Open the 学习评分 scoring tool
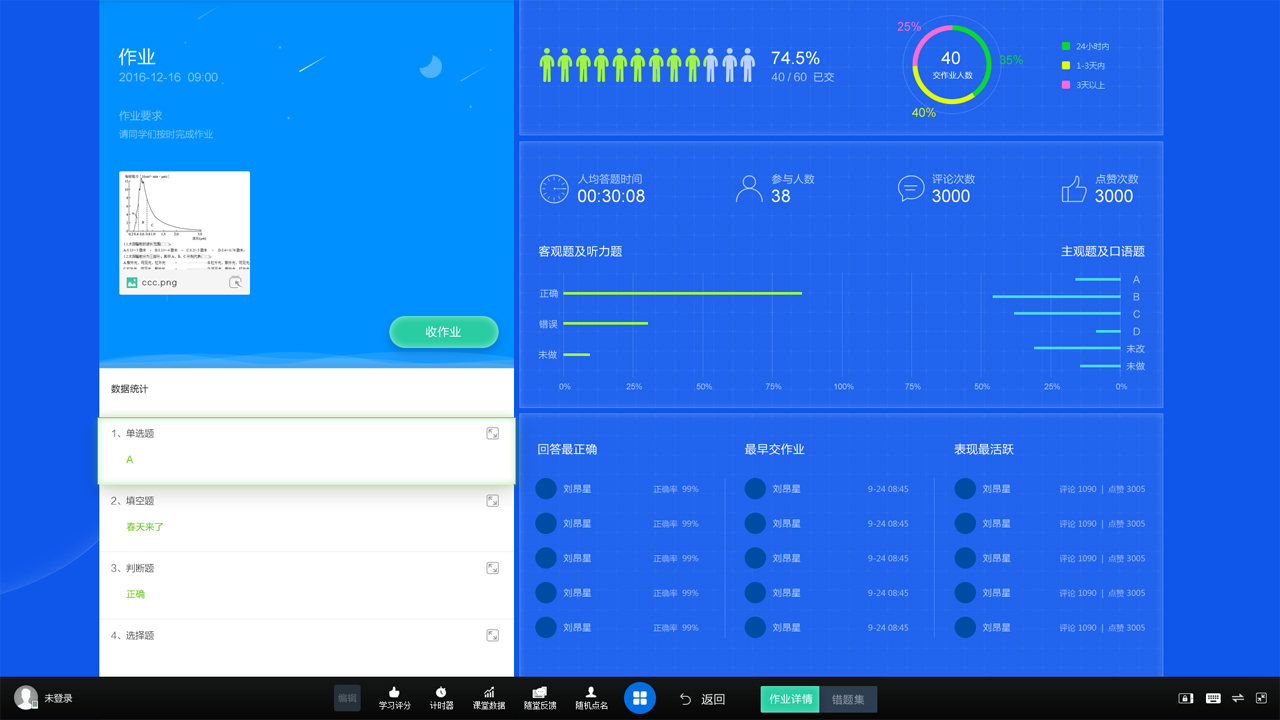The height and width of the screenshot is (720, 1280). 394,698
